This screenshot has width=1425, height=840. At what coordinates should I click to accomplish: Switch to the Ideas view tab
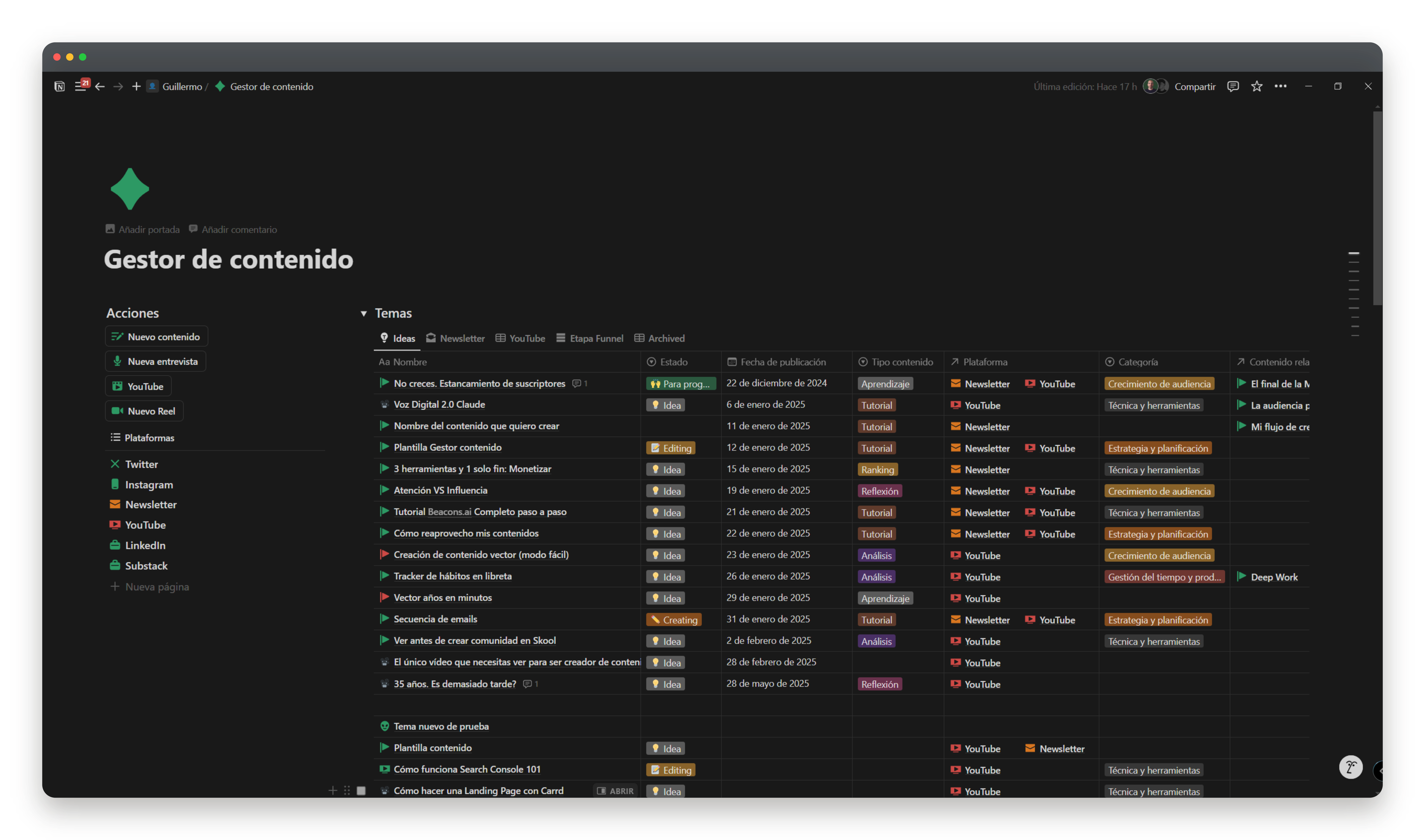tap(397, 339)
